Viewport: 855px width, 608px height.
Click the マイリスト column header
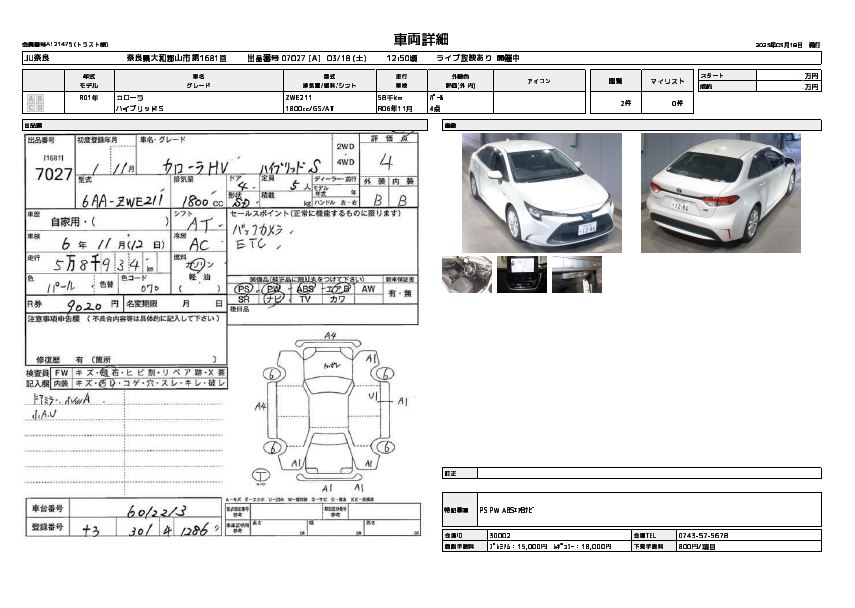click(667, 81)
